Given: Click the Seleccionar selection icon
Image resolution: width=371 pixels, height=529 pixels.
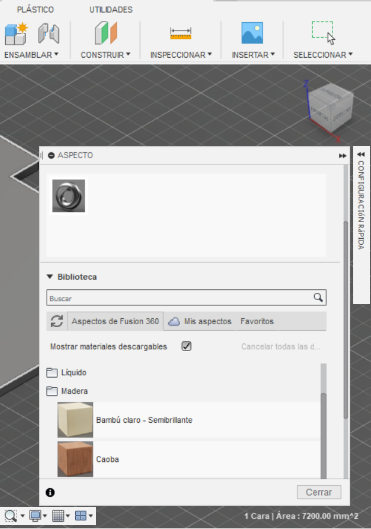Looking at the screenshot, I should pos(323,33).
